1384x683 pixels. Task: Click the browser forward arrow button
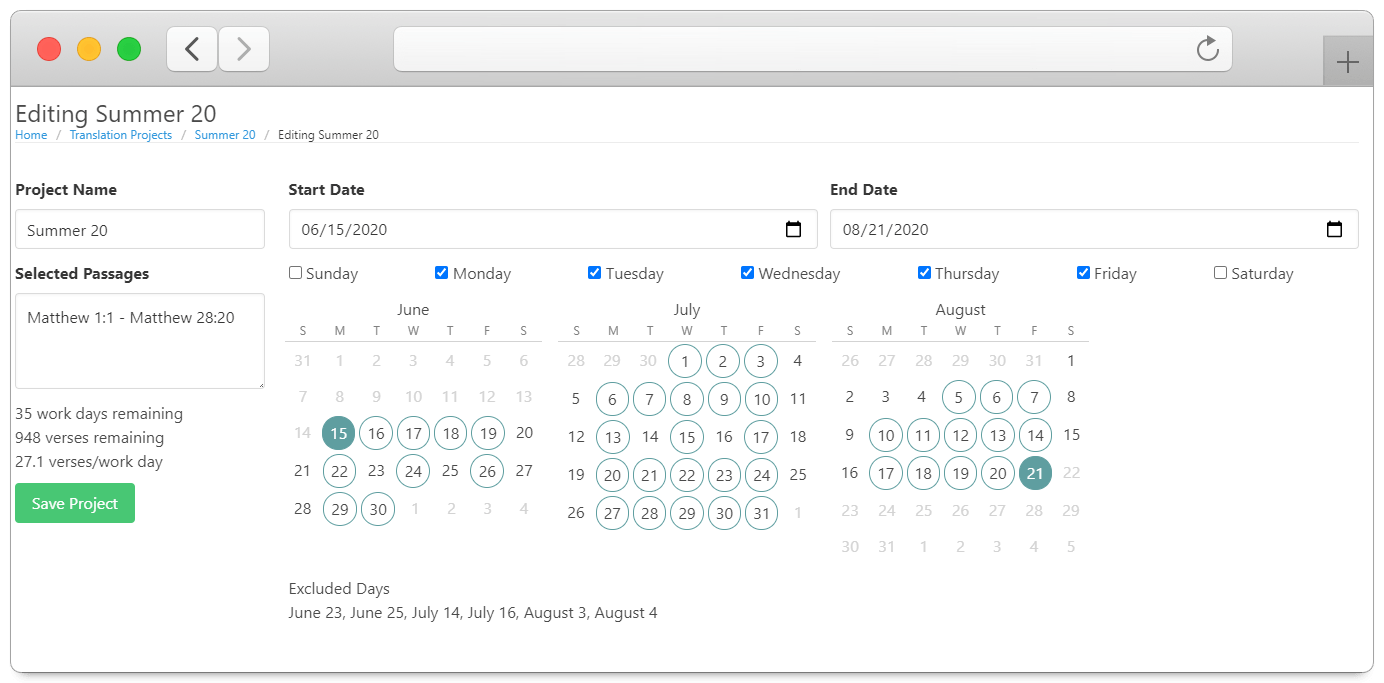coord(244,49)
